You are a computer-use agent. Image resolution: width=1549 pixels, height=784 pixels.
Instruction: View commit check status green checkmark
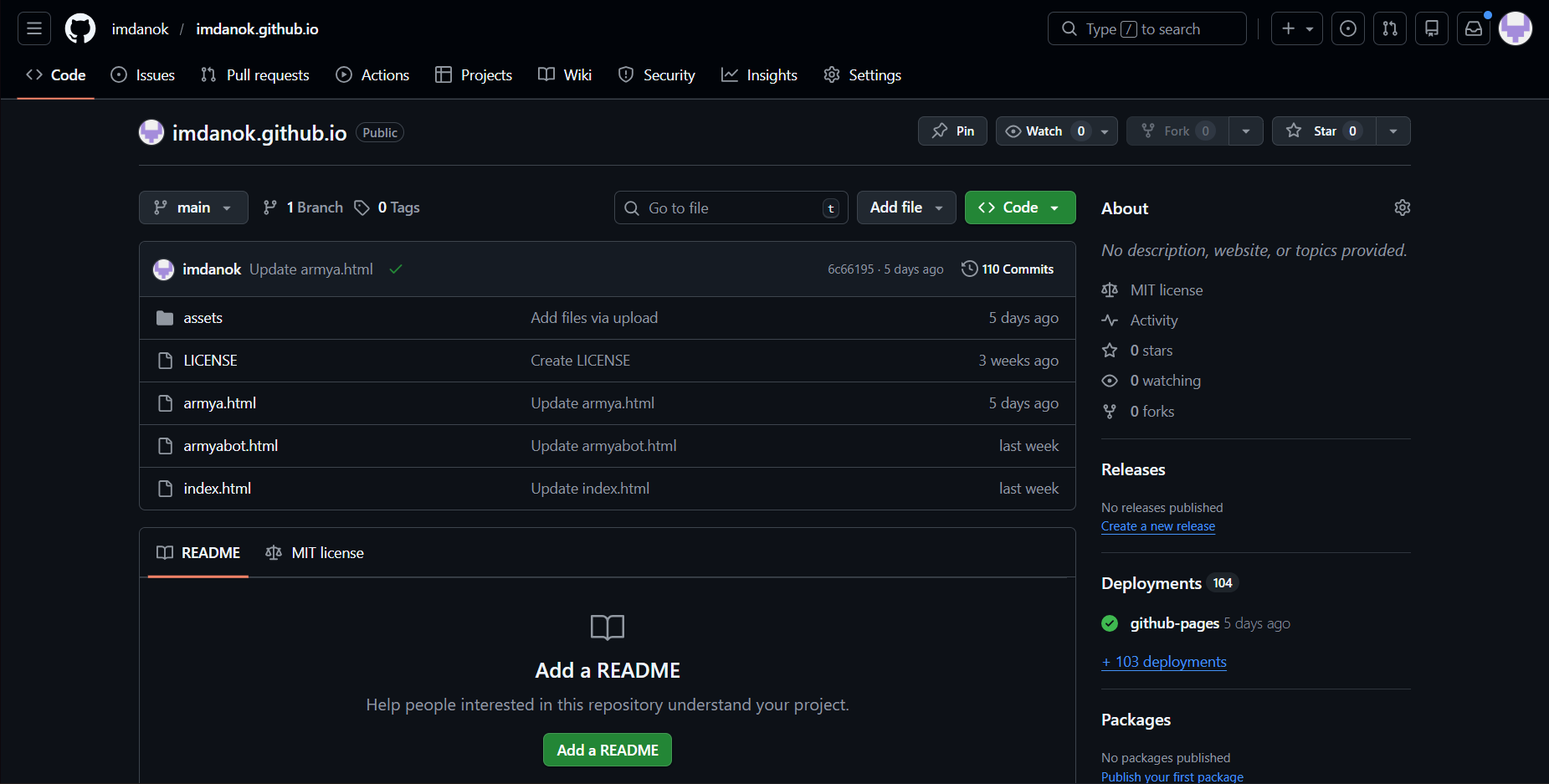click(x=396, y=269)
